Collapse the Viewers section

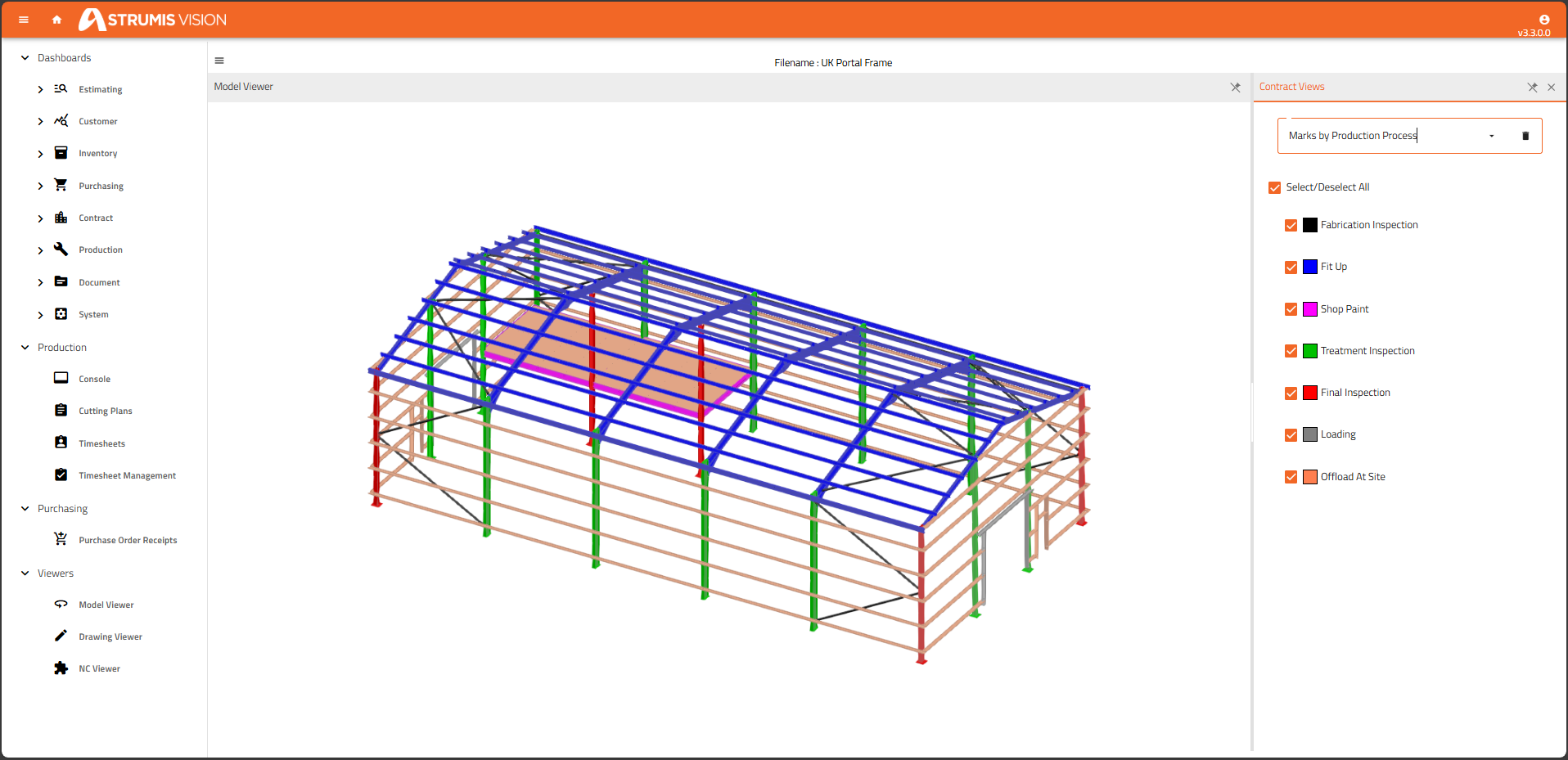(25, 573)
